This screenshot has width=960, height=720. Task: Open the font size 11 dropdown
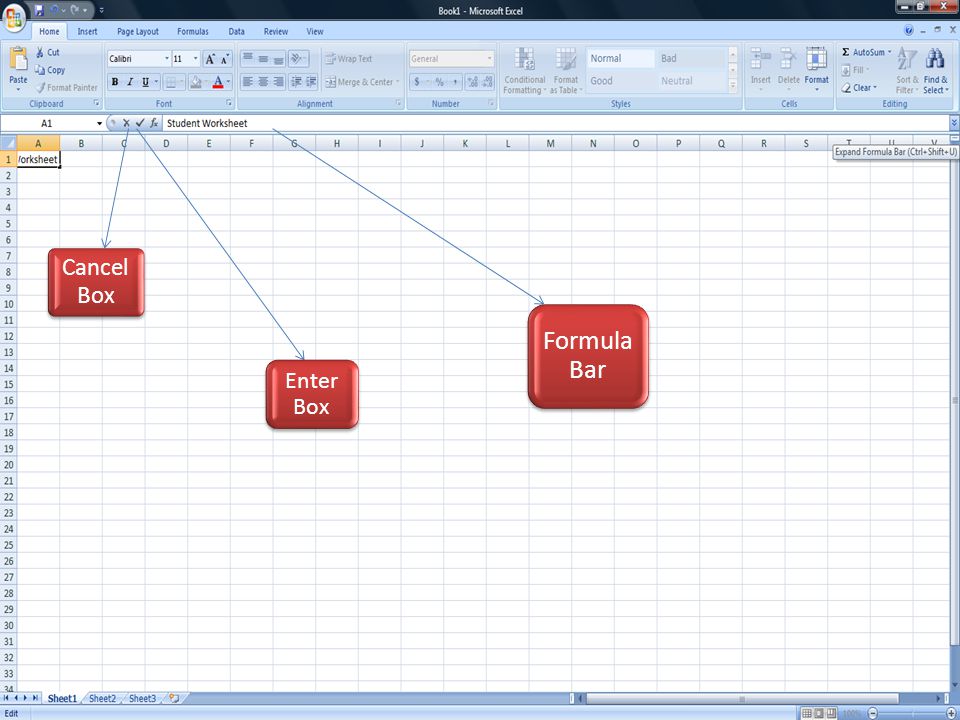195,59
